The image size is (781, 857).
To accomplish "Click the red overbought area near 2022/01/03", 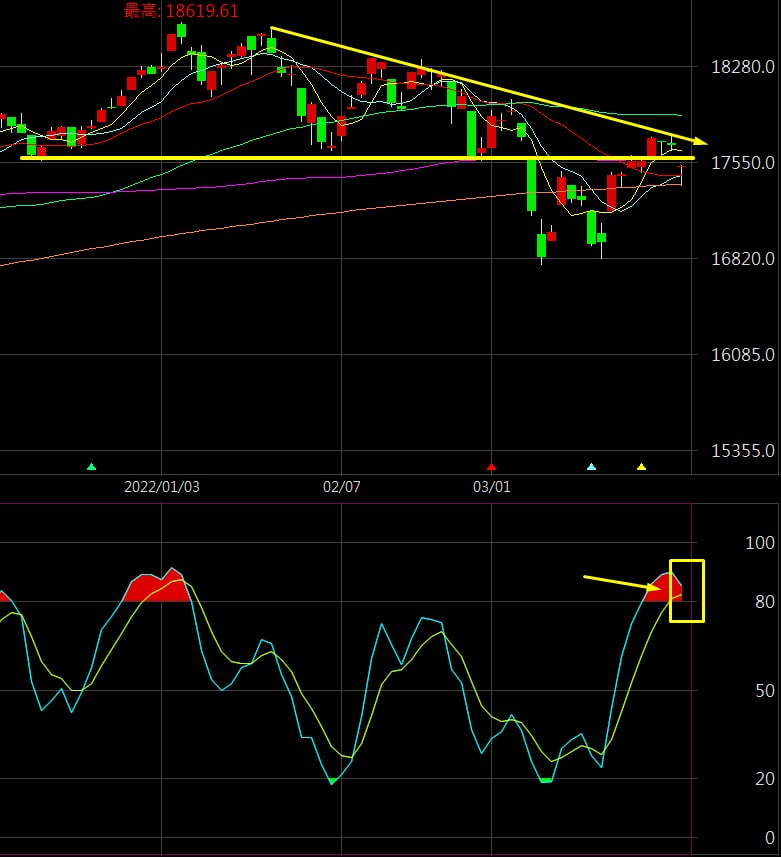I will pos(157,588).
